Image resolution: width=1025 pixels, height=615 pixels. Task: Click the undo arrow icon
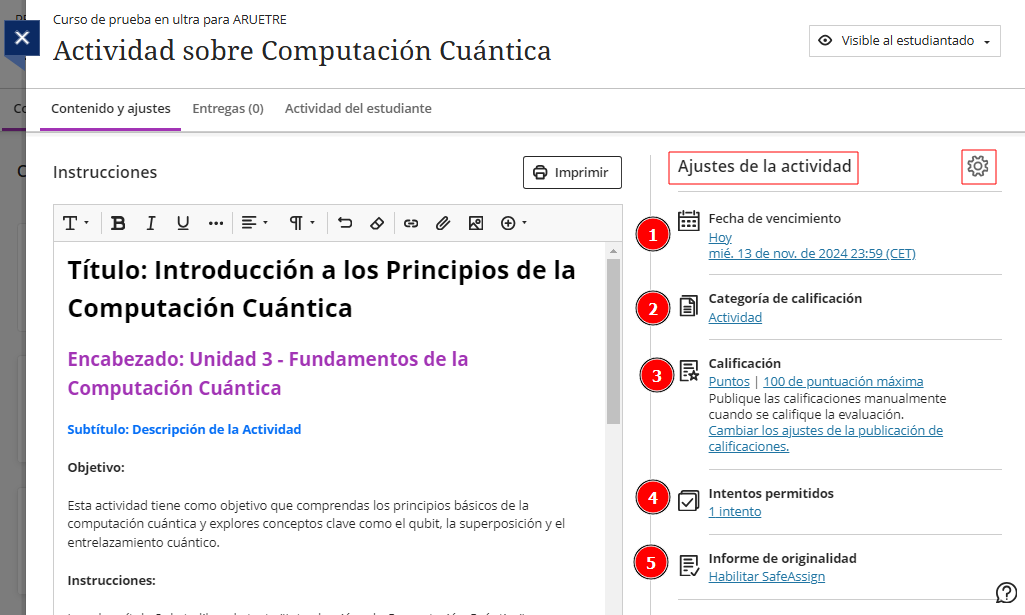tap(345, 223)
